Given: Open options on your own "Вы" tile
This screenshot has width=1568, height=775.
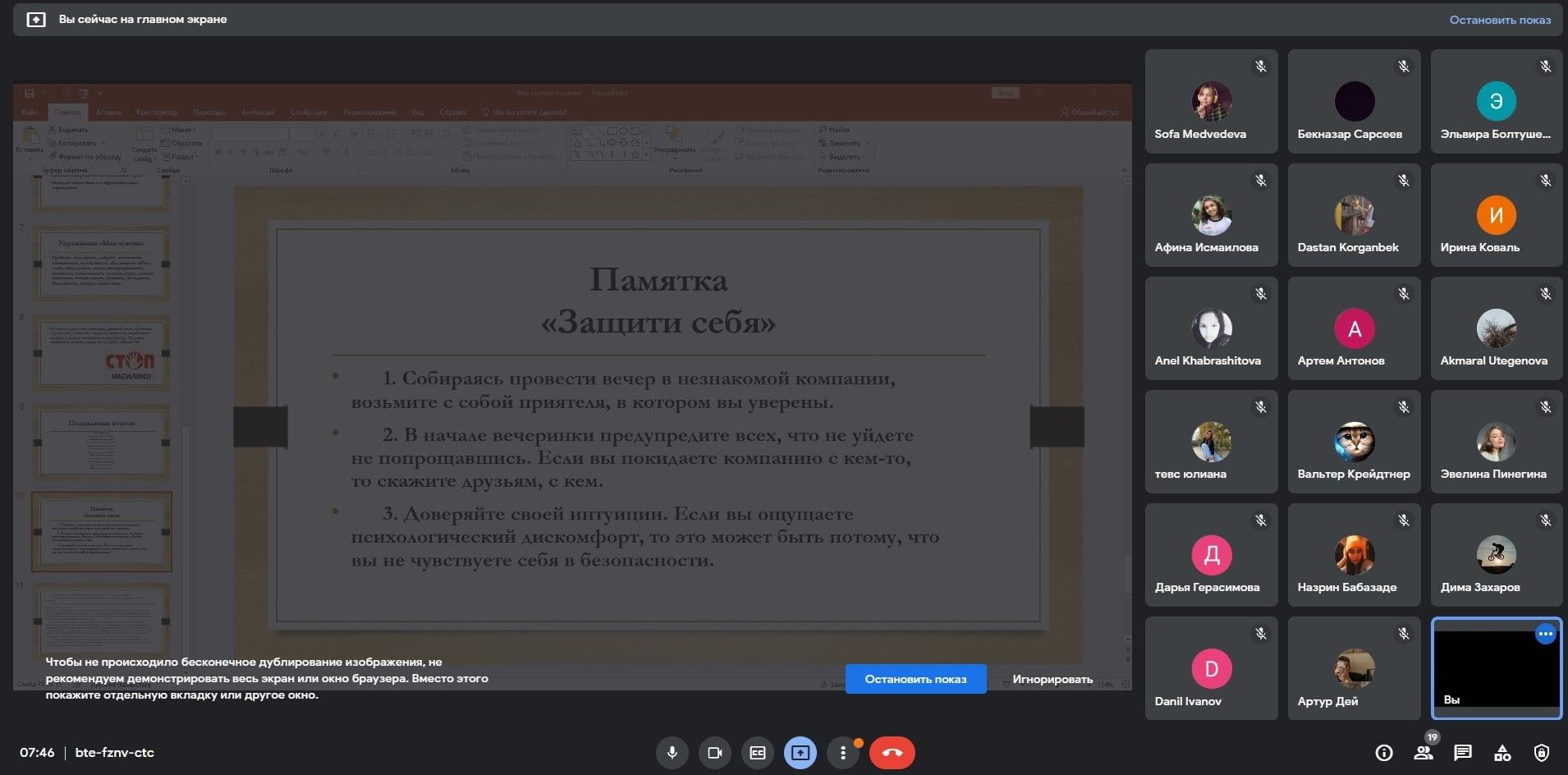Looking at the screenshot, I should tap(1545, 634).
